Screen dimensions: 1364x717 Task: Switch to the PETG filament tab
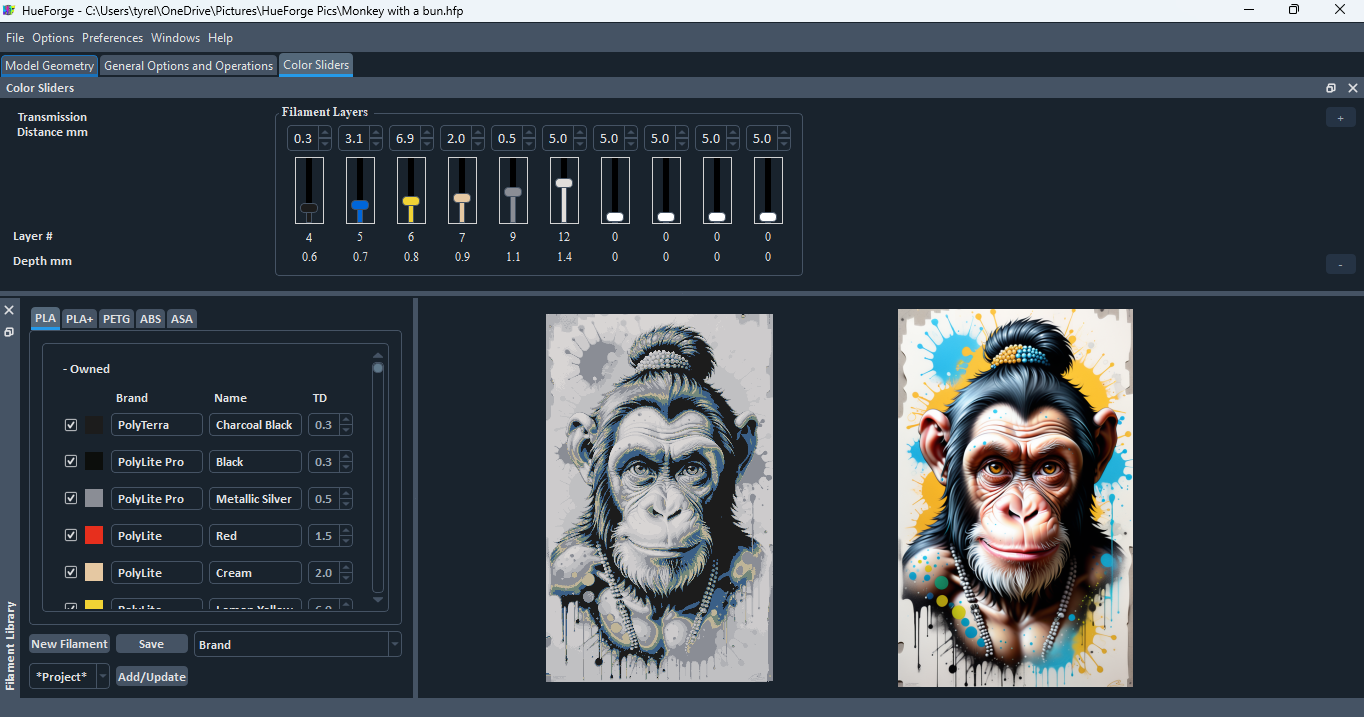pos(116,318)
